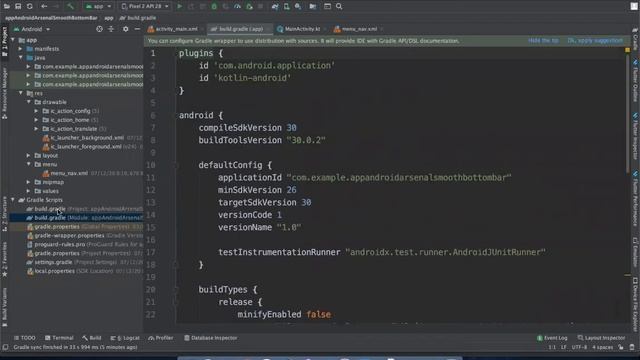Open the Database Inspector tool window
Image resolution: width=640 pixels, height=360 pixels.
point(211,338)
